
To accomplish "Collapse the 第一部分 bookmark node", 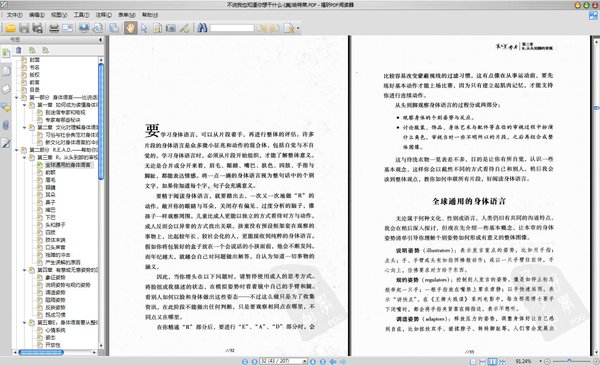I will [x=17, y=98].
